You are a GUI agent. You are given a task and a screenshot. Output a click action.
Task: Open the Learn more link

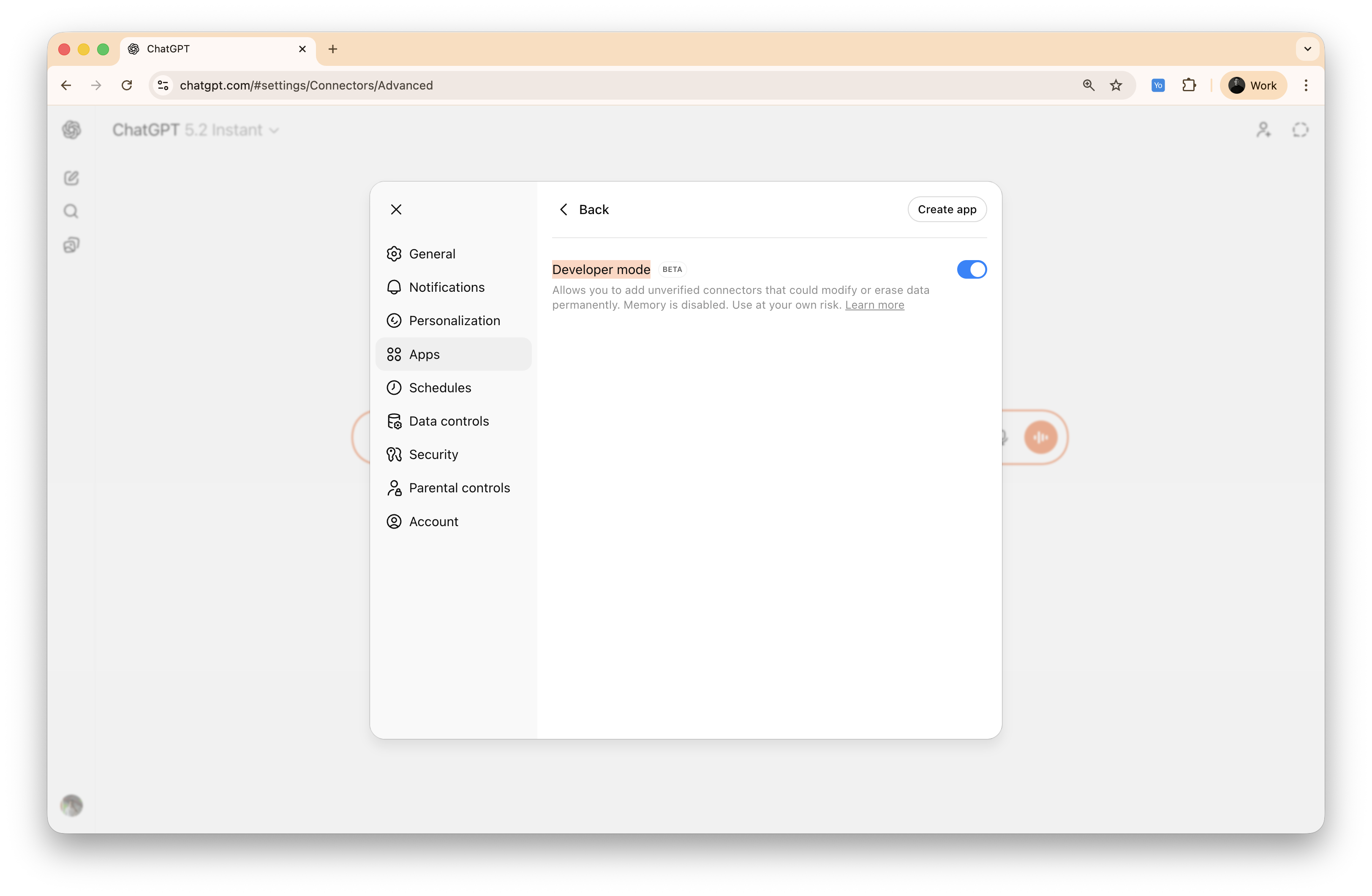(x=874, y=305)
